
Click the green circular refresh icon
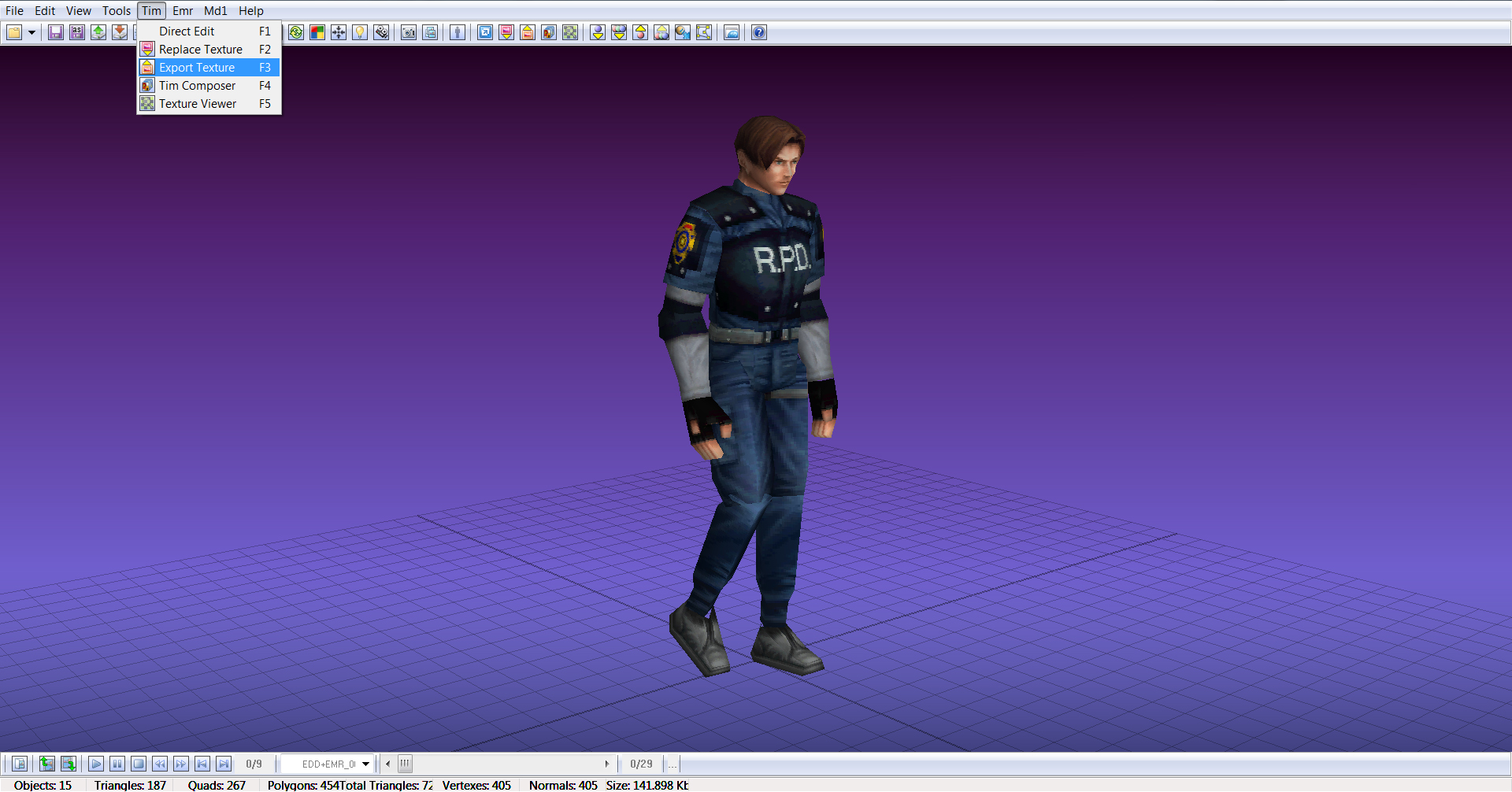[x=296, y=32]
